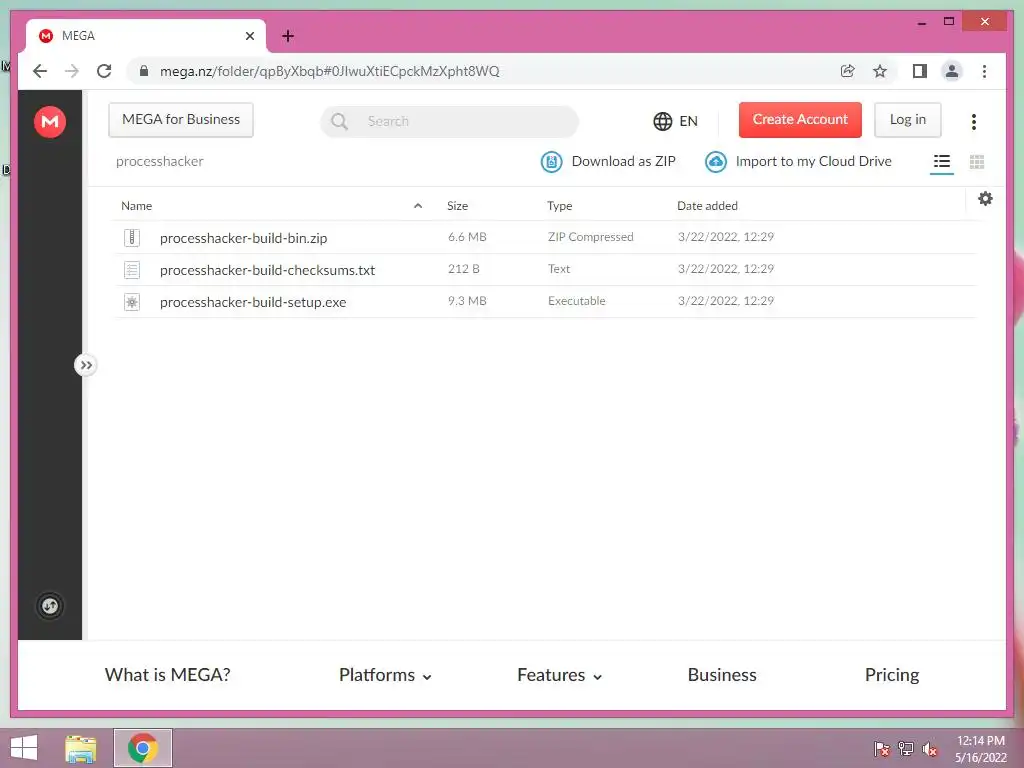Toggle Chrome side panel
The width and height of the screenshot is (1024, 768).
[920, 71]
